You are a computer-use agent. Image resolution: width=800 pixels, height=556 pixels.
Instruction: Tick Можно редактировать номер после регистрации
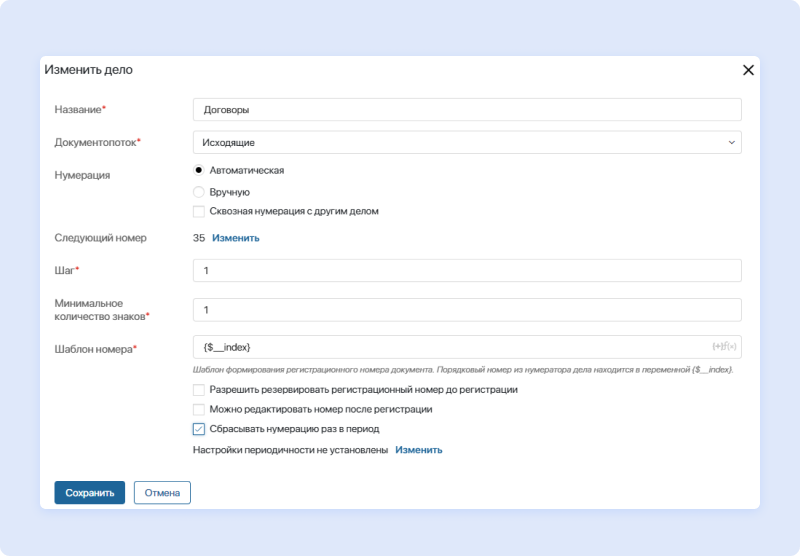pyautogui.click(x=199, y=409)
